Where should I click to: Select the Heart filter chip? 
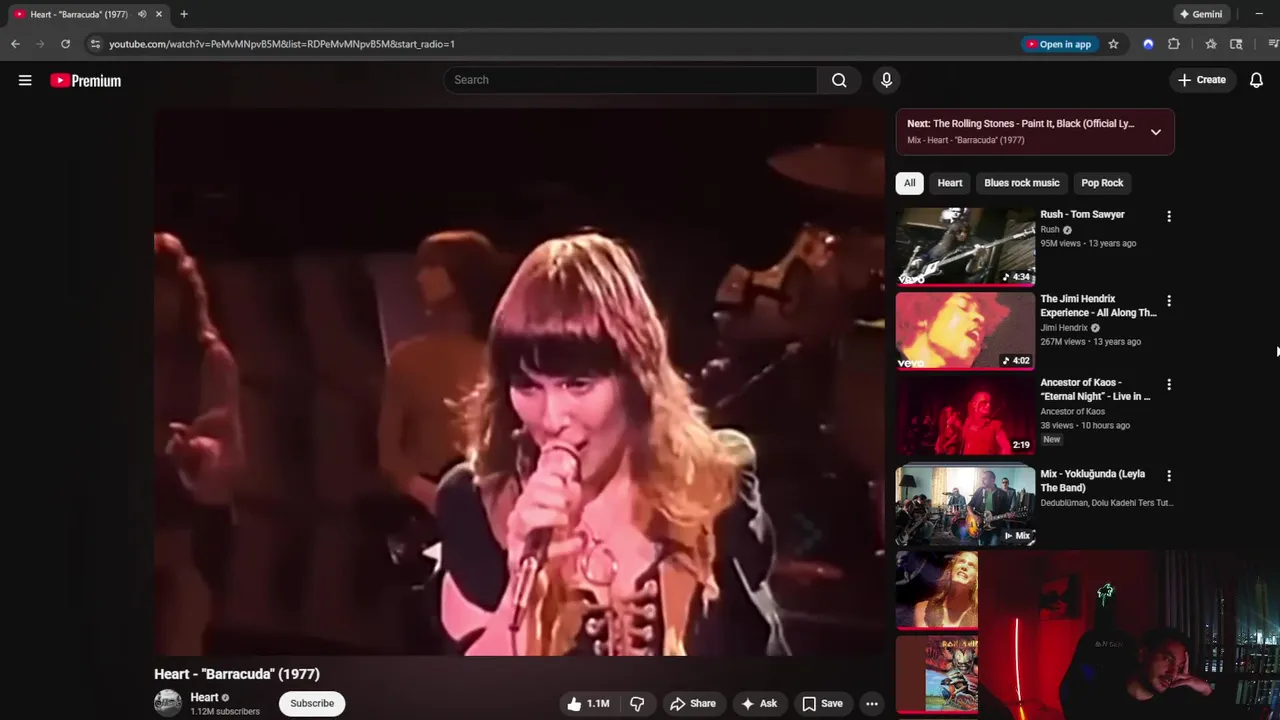click(x=950, y=183)
